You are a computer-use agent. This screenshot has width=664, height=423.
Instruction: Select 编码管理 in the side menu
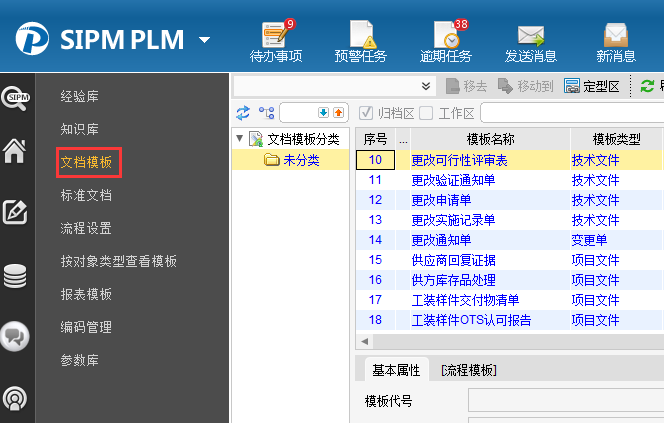point(86,327)
